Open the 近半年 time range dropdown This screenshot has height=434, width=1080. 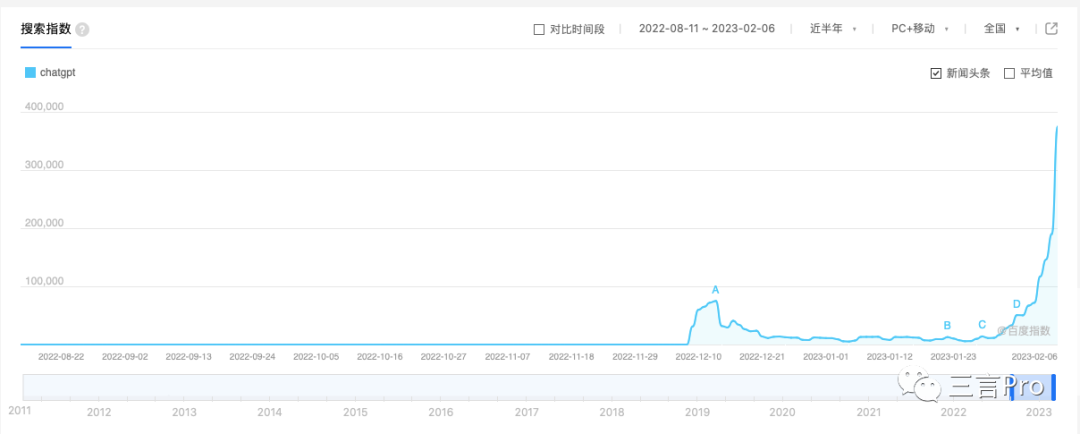click(833, 29)
